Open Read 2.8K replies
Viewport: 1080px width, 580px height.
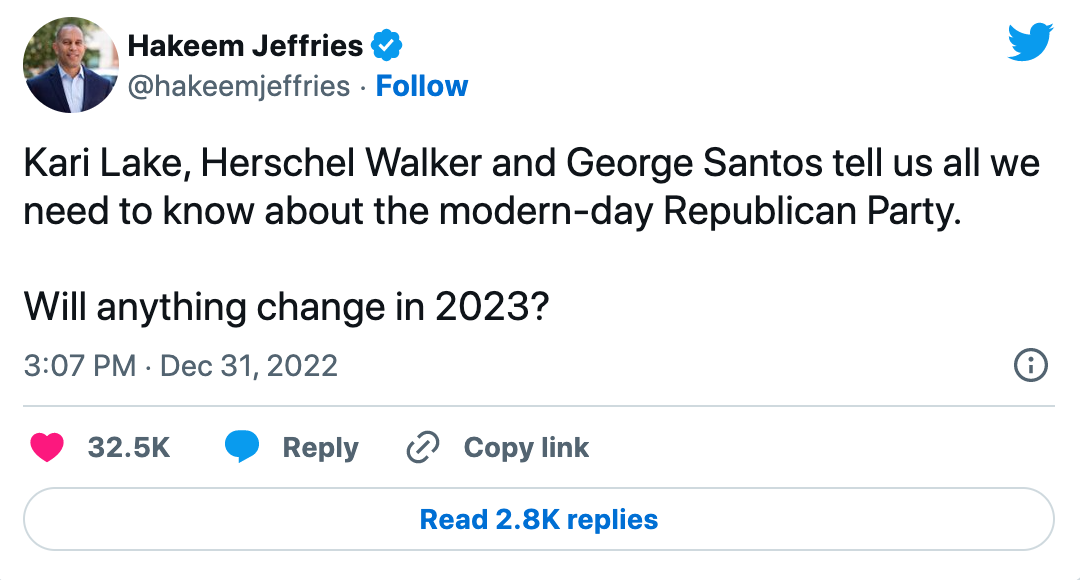click(538, 520)
